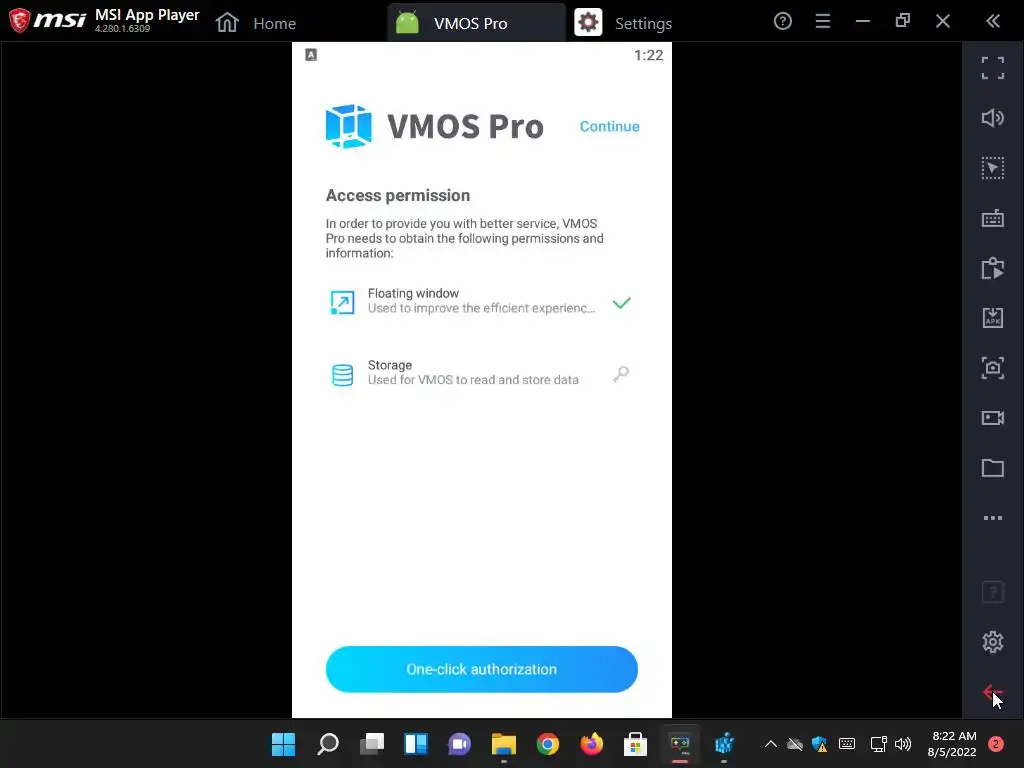Open the notification badge showing 2
Screen dimensions: 1024x768
pyautogui.click(x=995, y=744)
